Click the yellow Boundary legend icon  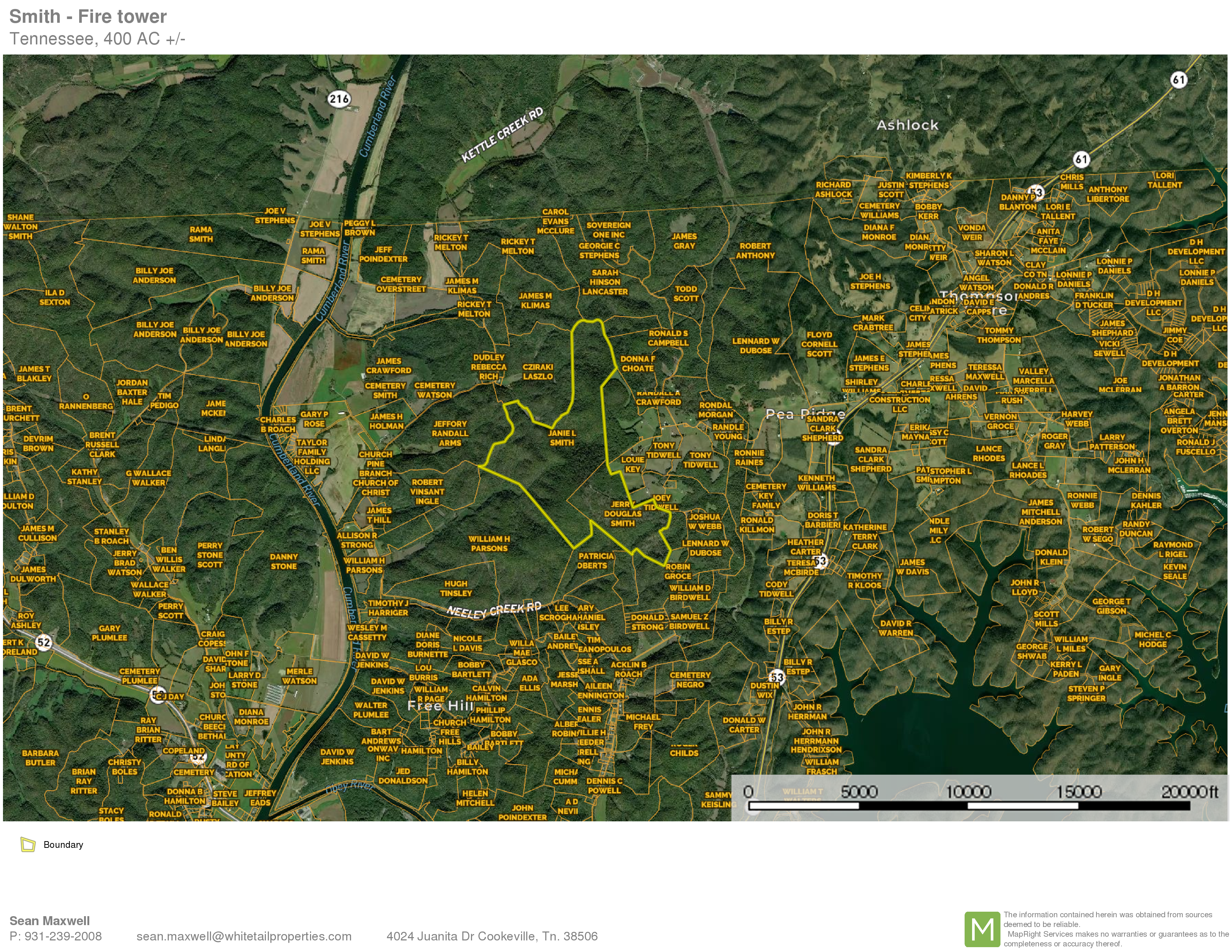(28, 844)
